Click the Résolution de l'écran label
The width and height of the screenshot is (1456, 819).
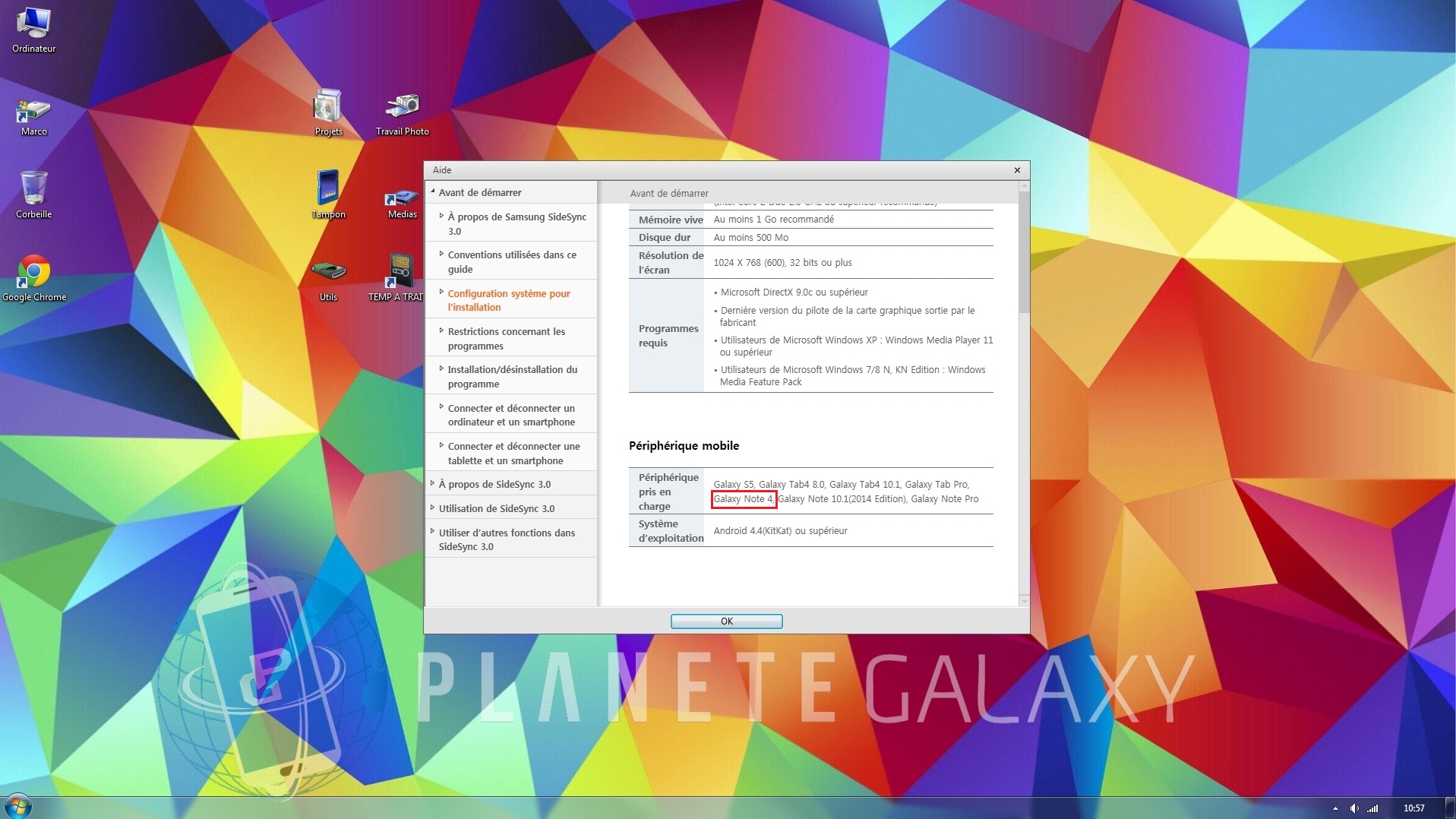[x=671, y=262]
